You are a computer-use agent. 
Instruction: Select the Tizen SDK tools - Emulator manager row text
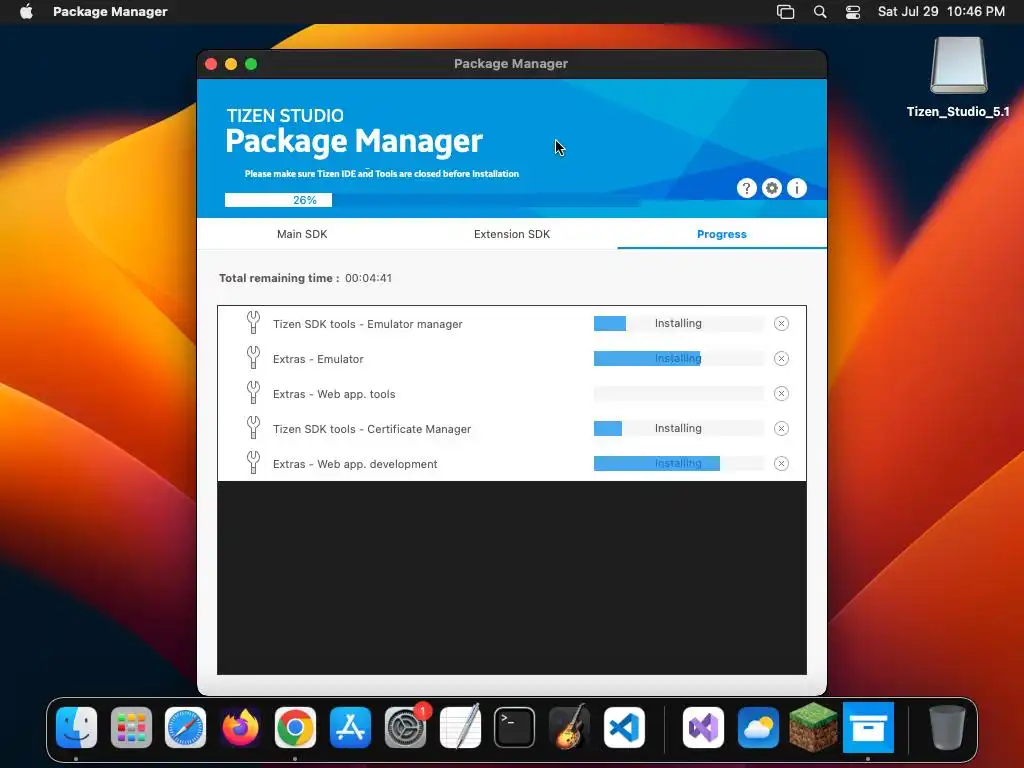click(x=368, y=324)
